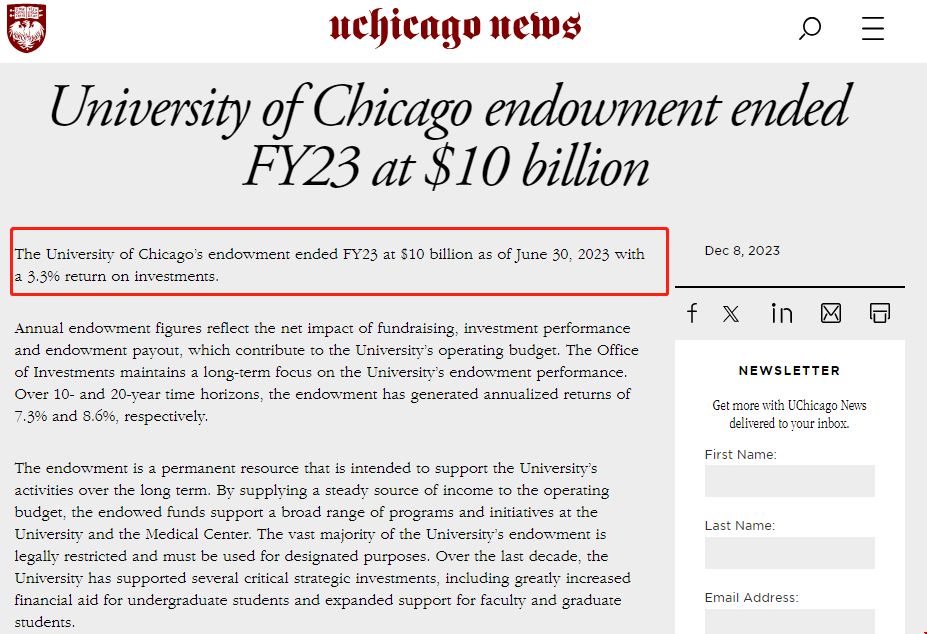
Task: Click the NEWSLETTER heading
Action: [789, 370]
